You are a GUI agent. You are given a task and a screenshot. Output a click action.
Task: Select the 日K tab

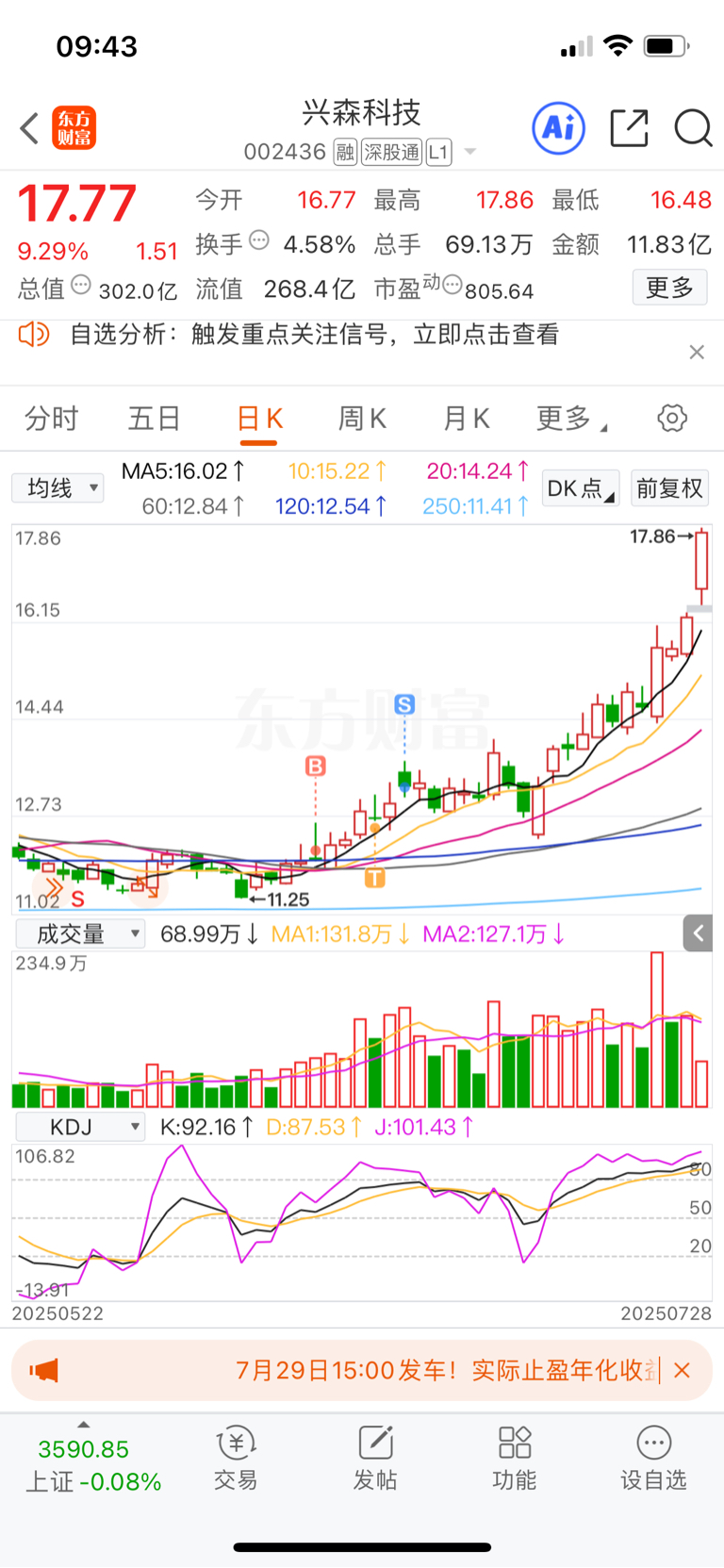pyautogui.click(x=259, y=418)
